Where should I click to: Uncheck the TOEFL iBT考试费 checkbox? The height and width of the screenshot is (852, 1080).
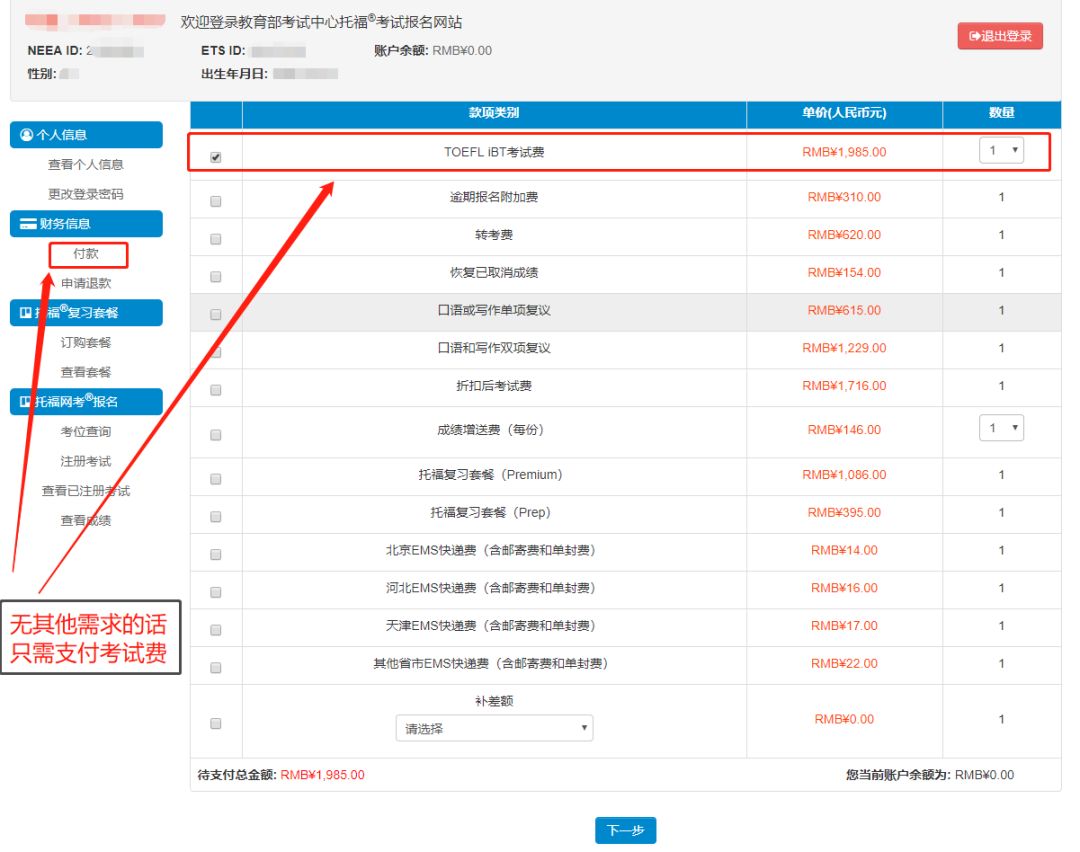(216, 158)
